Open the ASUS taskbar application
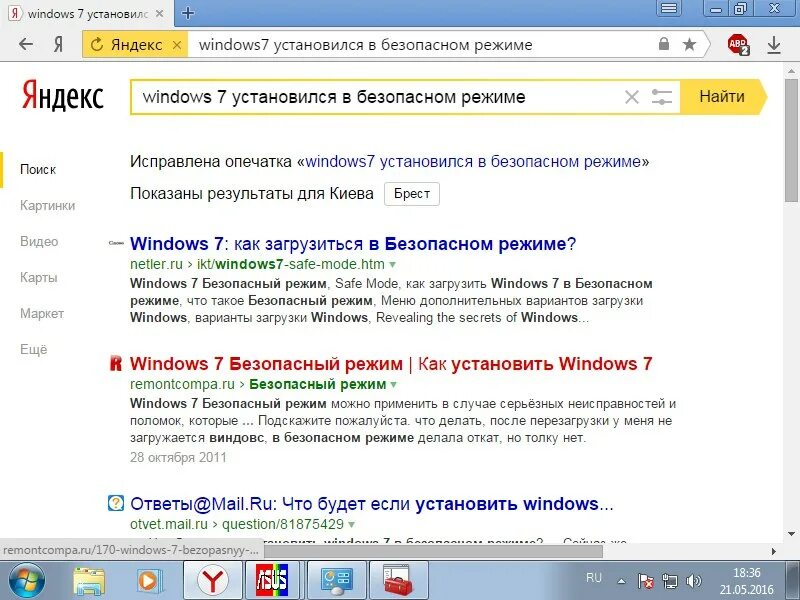 click(272, 580)
